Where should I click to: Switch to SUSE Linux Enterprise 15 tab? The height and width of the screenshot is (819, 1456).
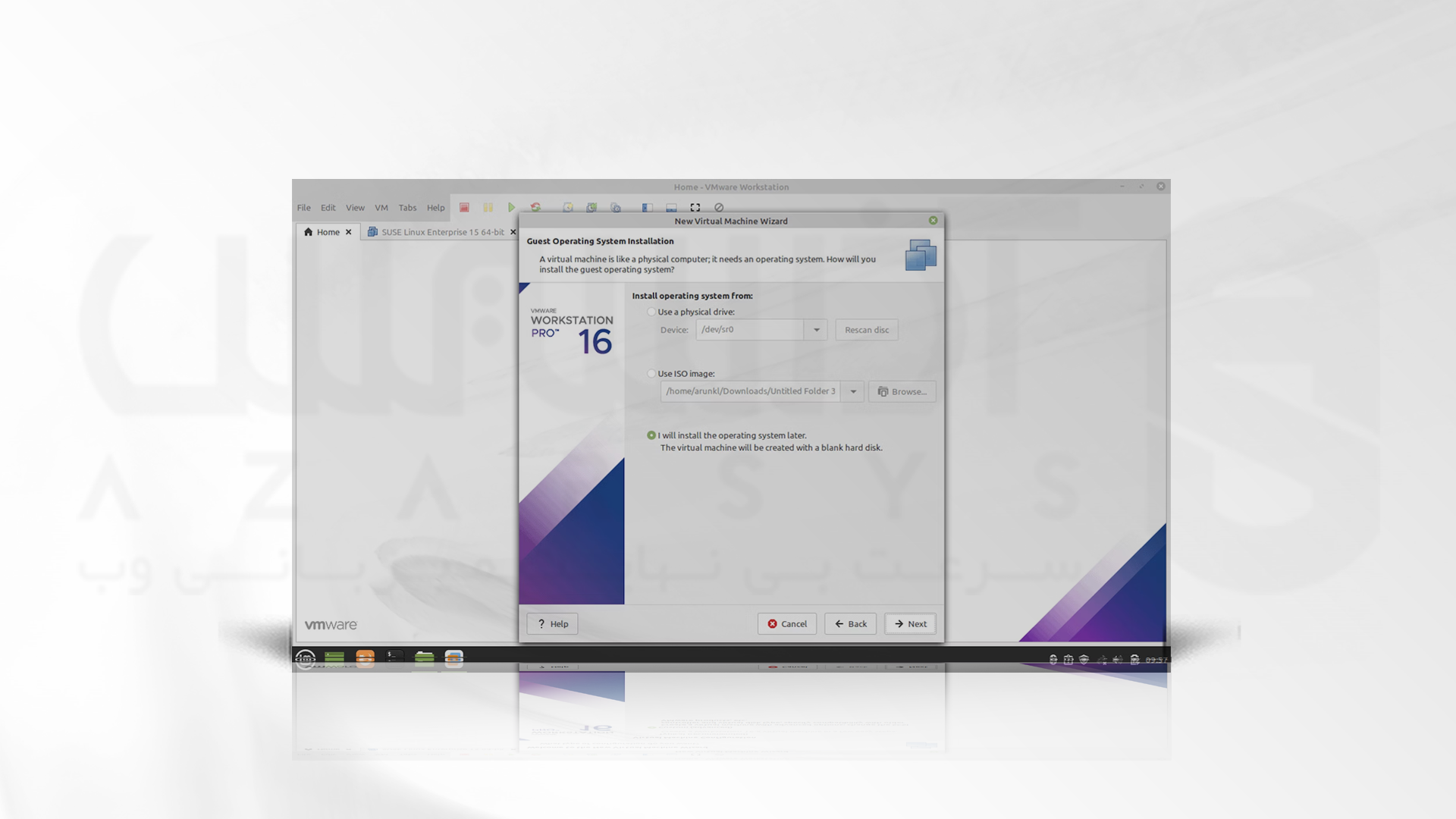[435, 231]
